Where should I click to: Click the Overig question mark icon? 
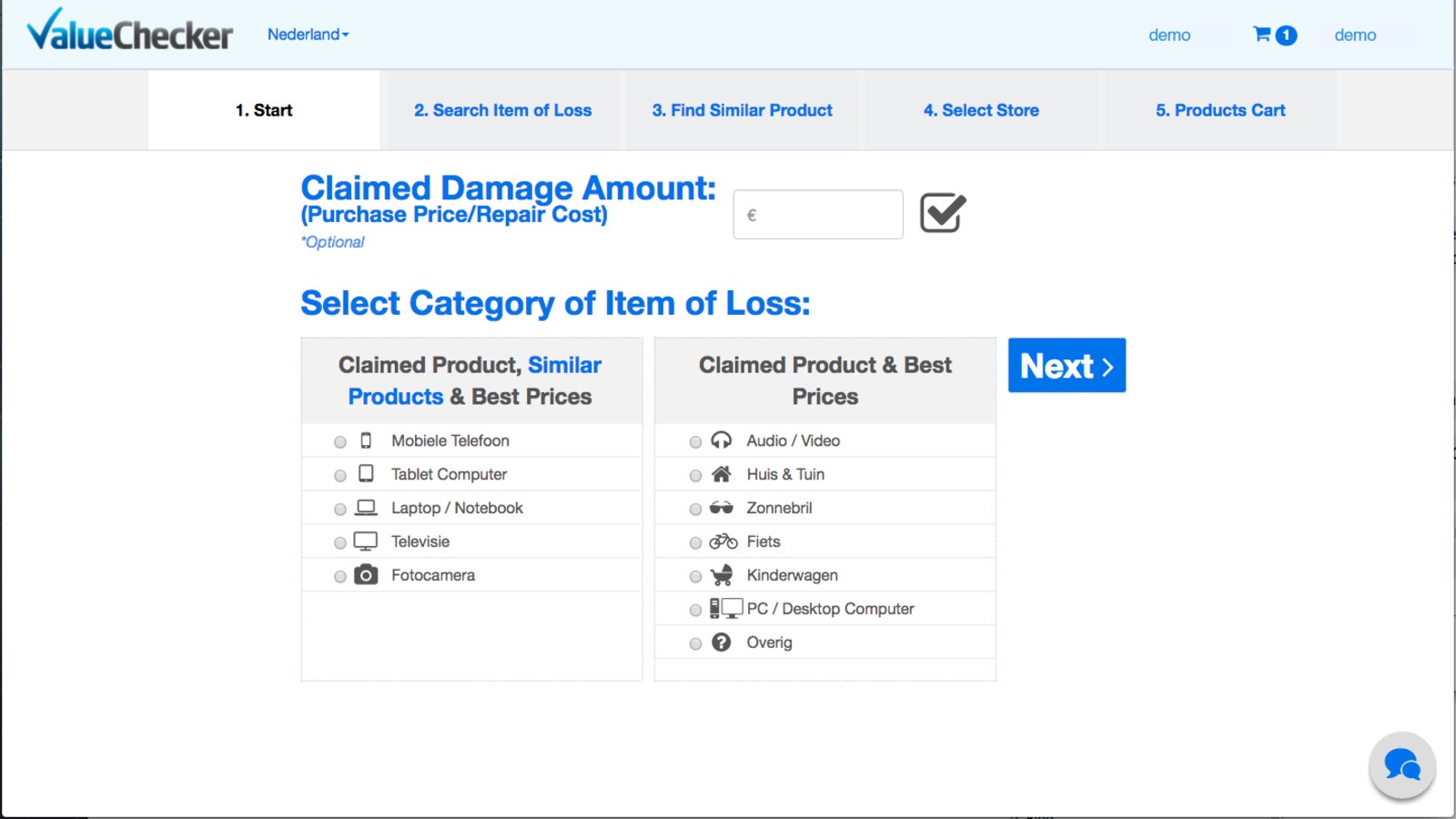point(722,642)
